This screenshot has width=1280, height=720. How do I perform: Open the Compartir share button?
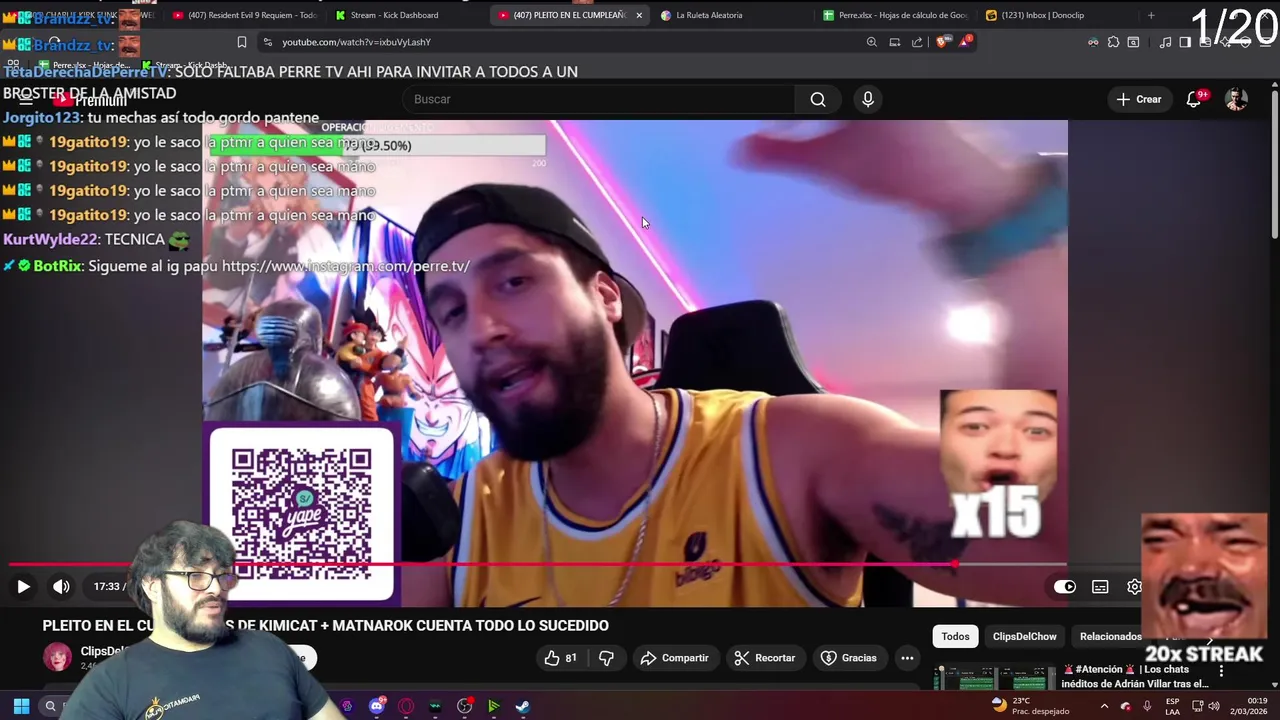675,658
